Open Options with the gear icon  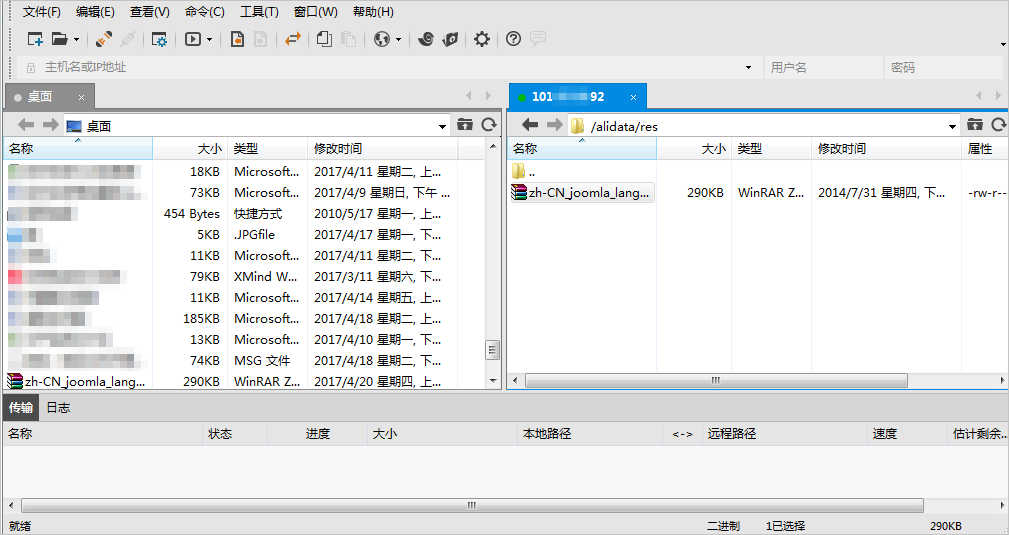click(481, 39)
